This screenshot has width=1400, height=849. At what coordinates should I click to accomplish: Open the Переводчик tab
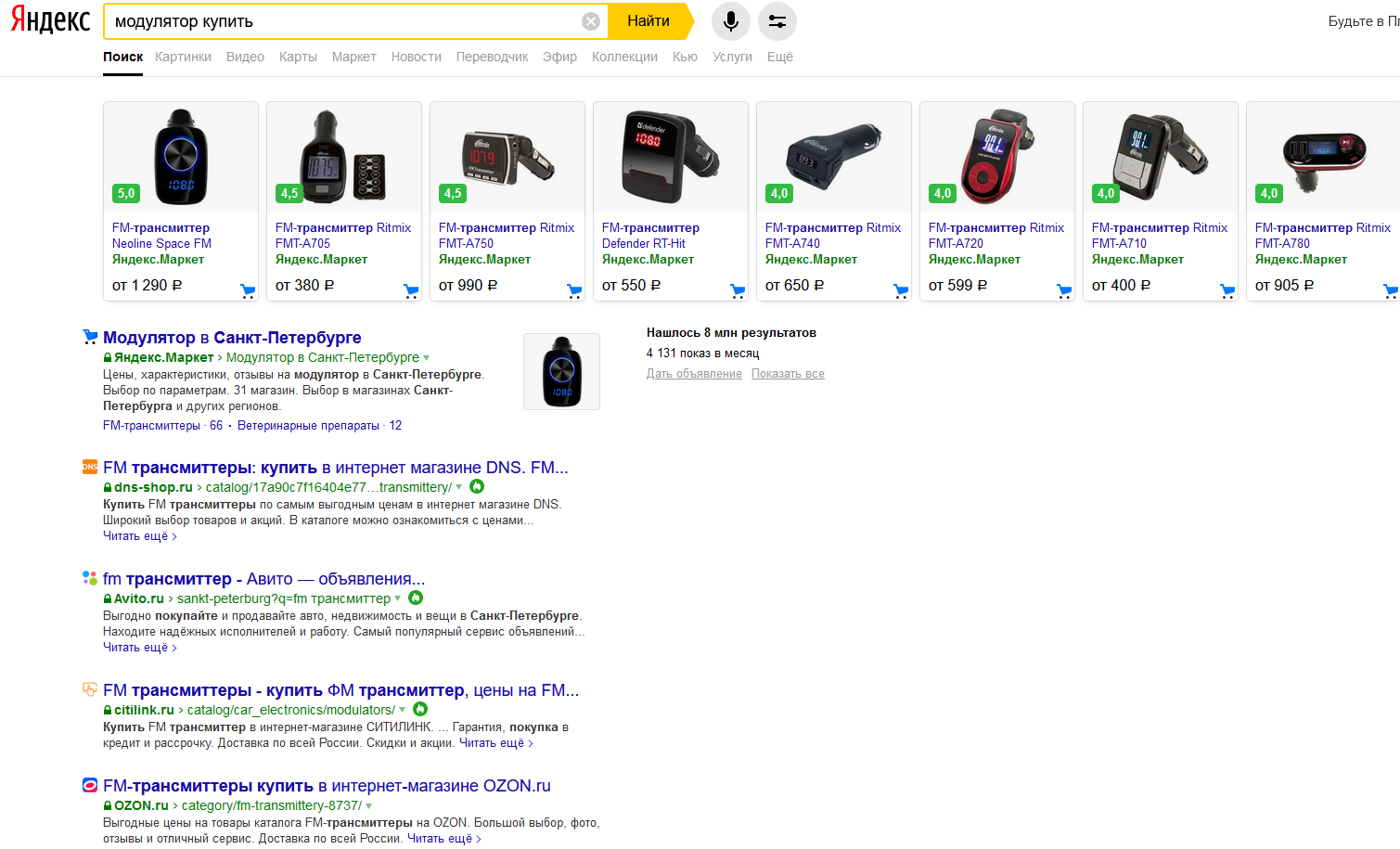point(493,57)
